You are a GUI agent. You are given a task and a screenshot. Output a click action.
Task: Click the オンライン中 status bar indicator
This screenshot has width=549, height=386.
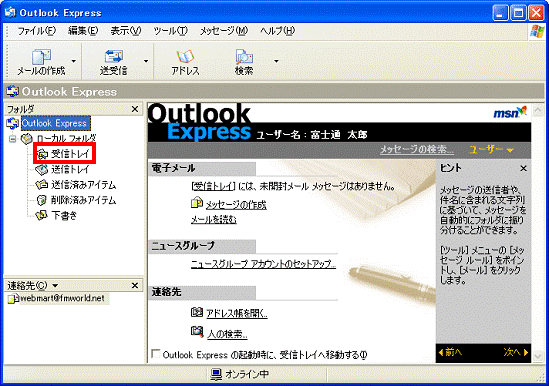point(239,375)
